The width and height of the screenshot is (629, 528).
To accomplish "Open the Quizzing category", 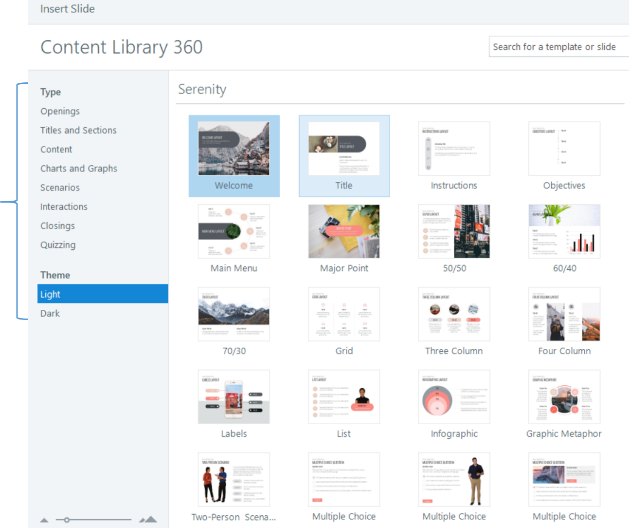I will [x=58, y=245].
